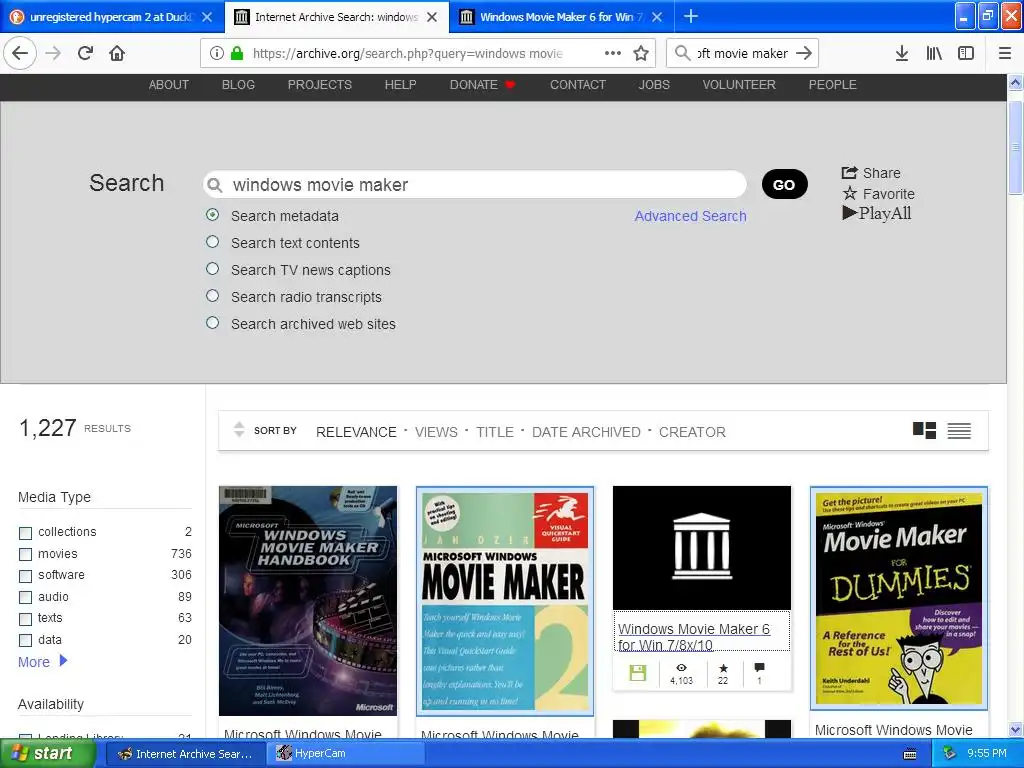The width and height of the screenshot is (1024, 768).
Task: Switch to the unregistered hypercam 2 tab
Action: [x=111, y=17]
